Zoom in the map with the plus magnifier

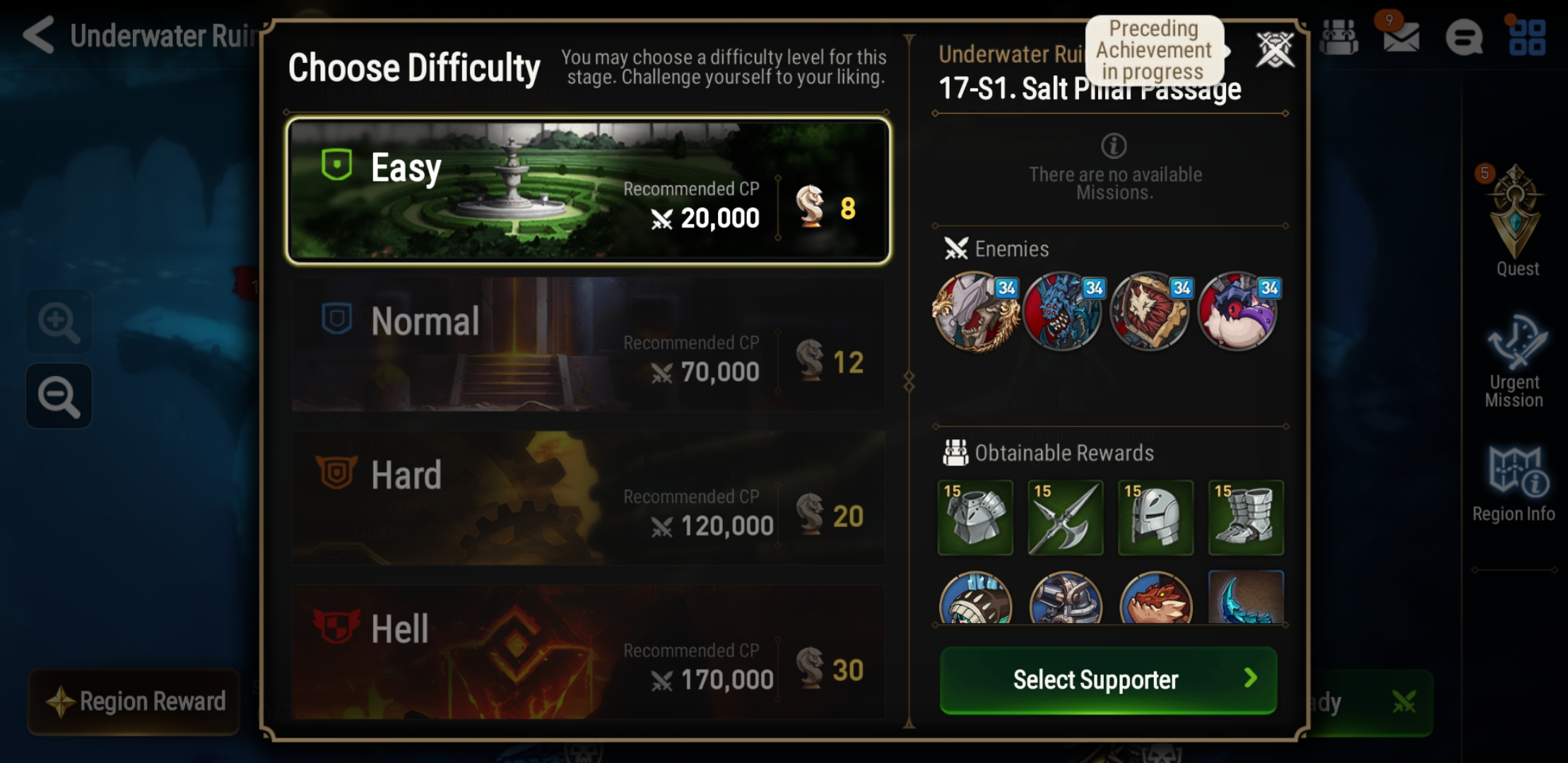59,322
